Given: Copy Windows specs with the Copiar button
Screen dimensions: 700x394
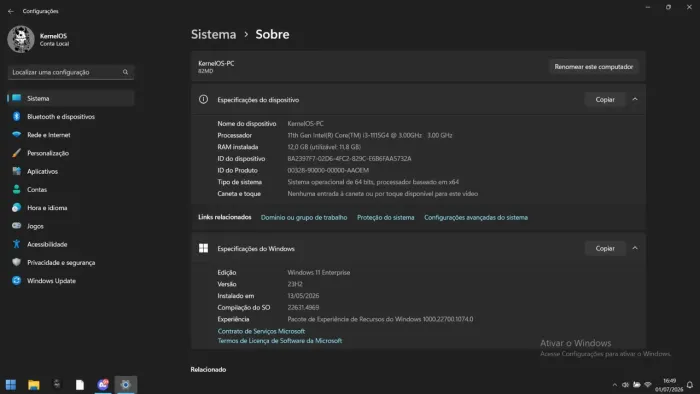Looking at the screenshot, I should point(605,248).
